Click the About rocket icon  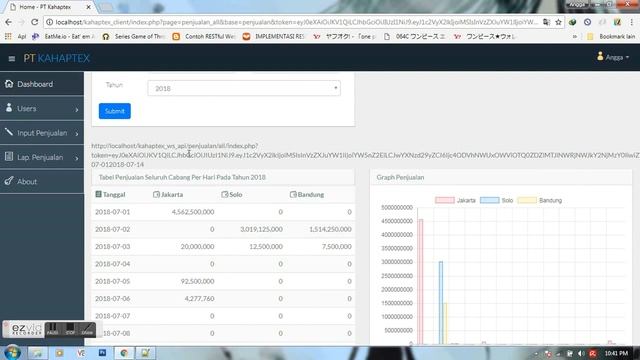pos(9,181)
